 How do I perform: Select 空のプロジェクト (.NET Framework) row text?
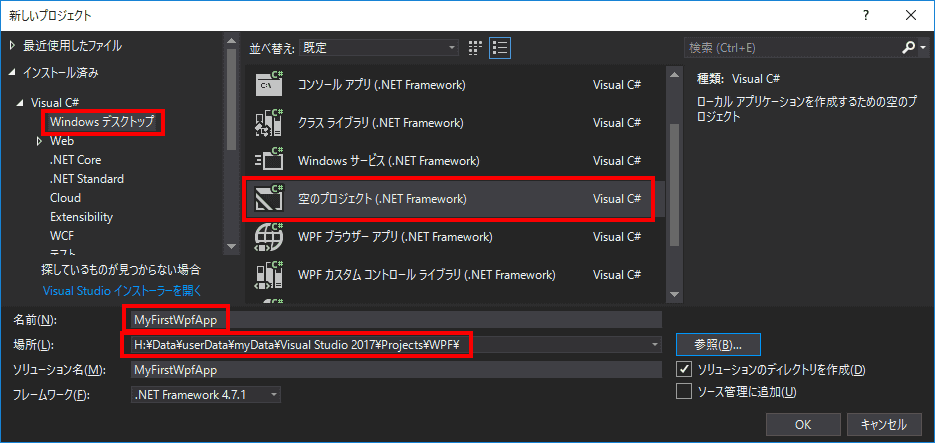tap(382, 199)
